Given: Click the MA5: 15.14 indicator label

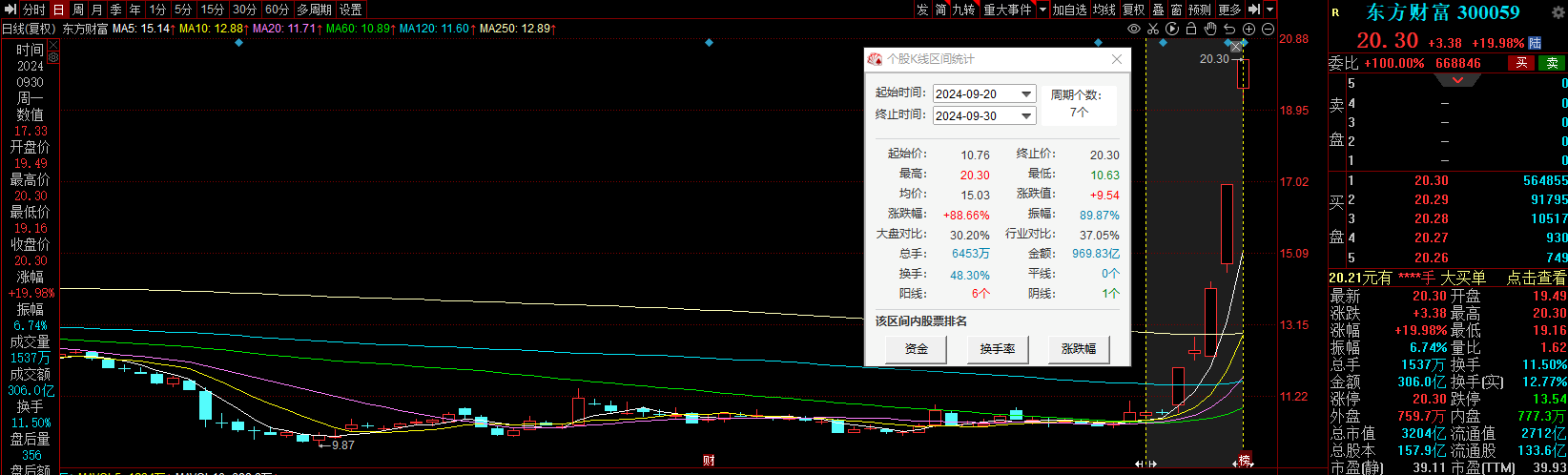Looking at the screenshot, I should click(x=141, y=29).
